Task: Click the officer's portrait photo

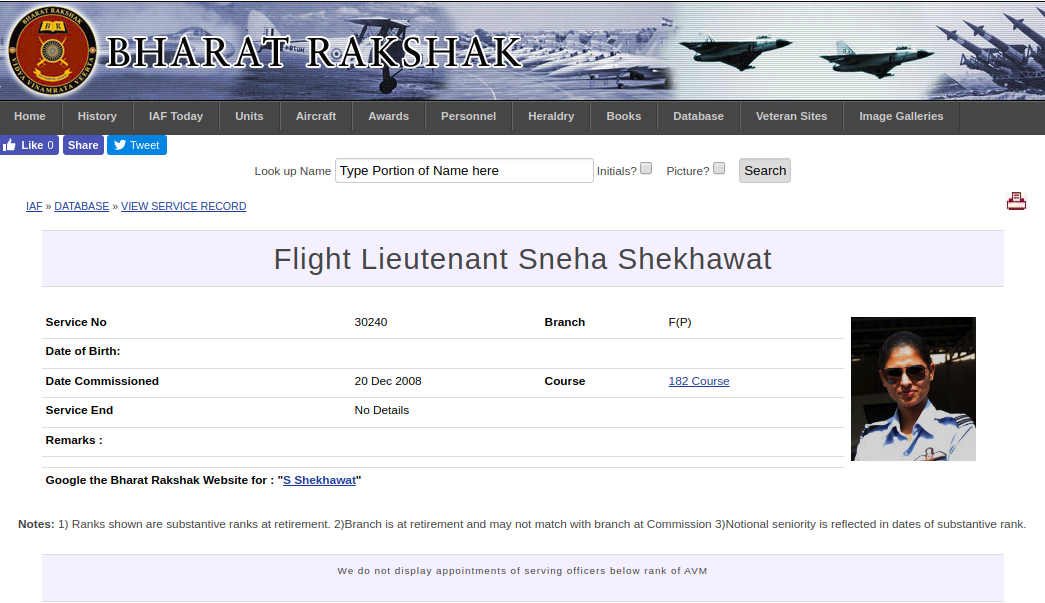Action: (913, 388)
